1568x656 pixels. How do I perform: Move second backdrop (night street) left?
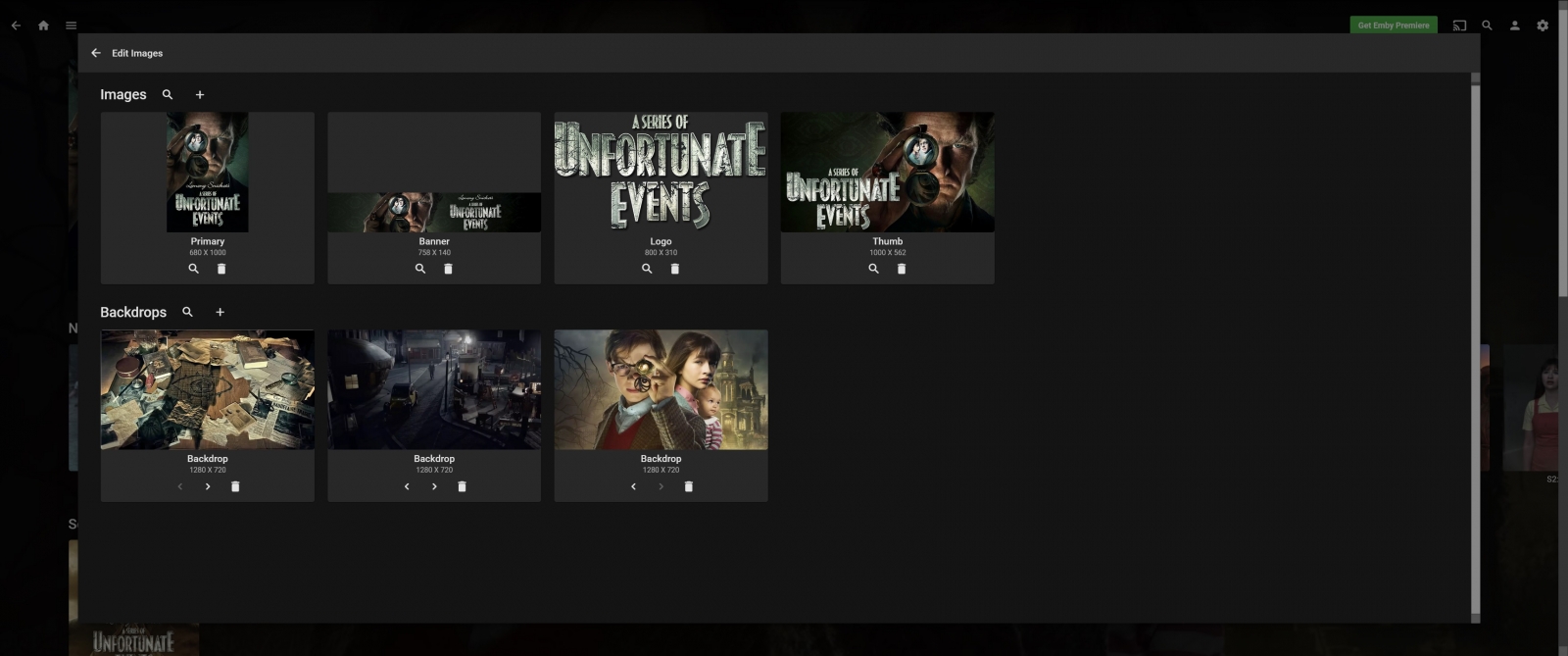tap(407, 486)
